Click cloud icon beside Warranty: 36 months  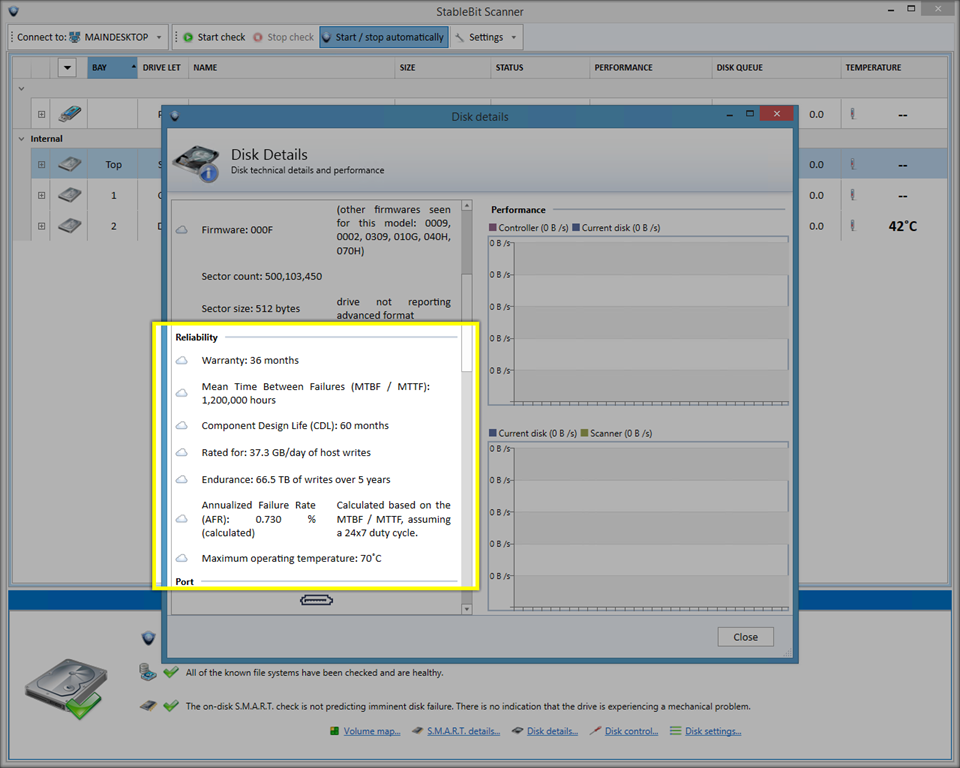[x=182, y=360]
